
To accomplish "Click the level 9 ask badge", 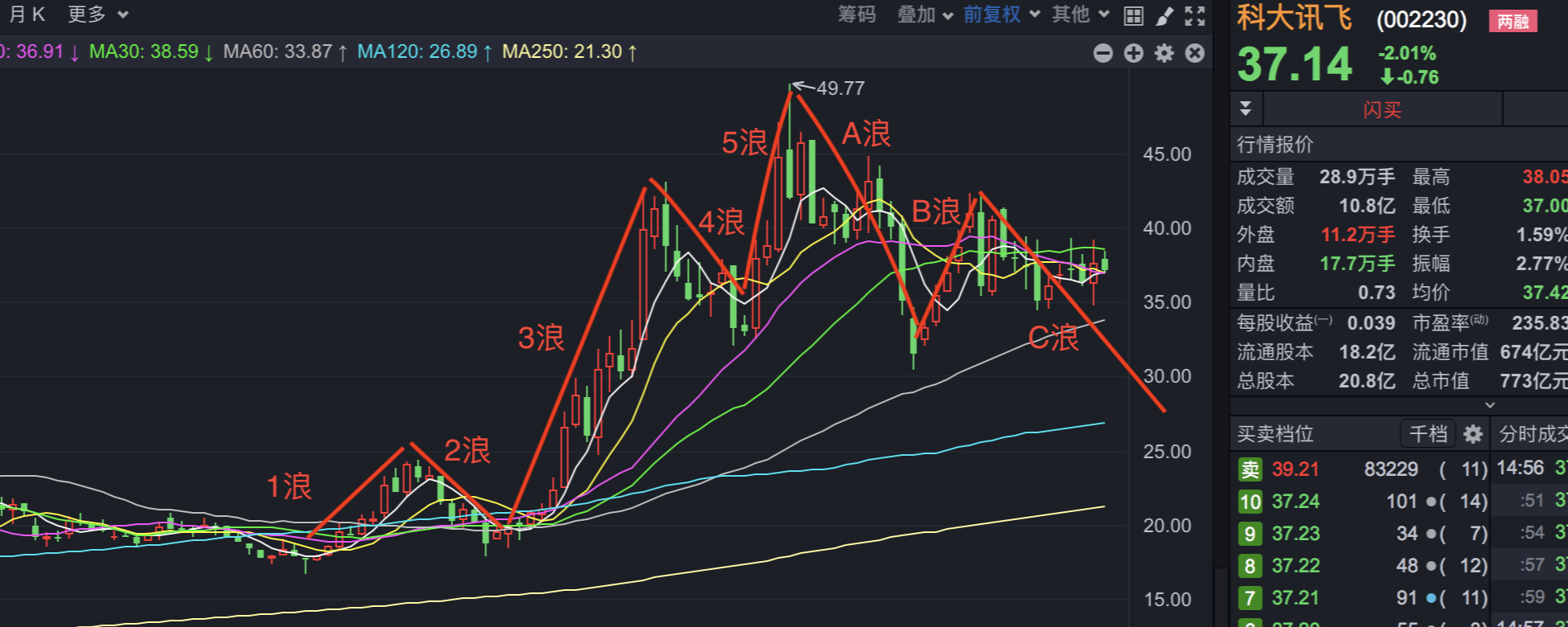I will click(1250, 534).
